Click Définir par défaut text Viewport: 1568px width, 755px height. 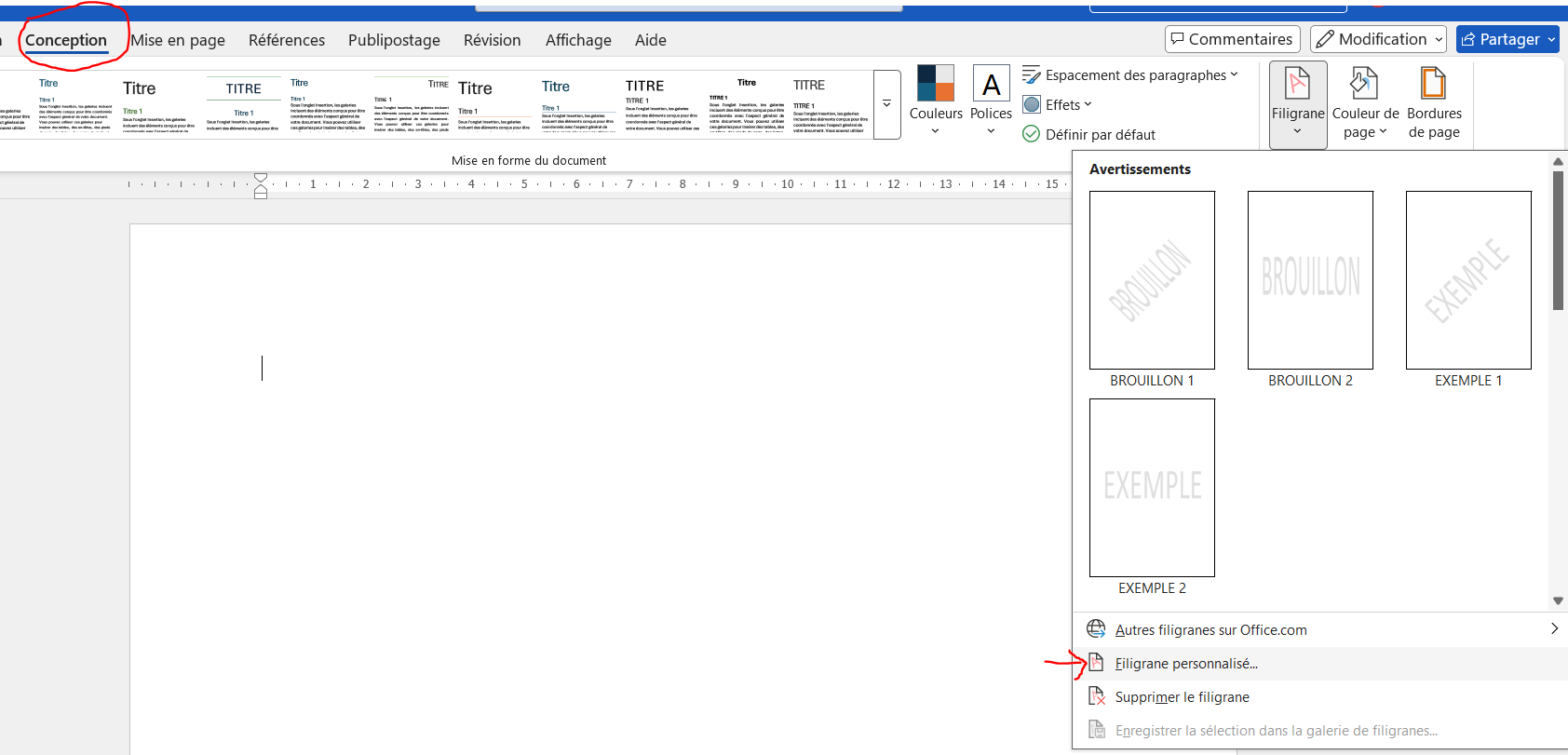(1101, 135)
